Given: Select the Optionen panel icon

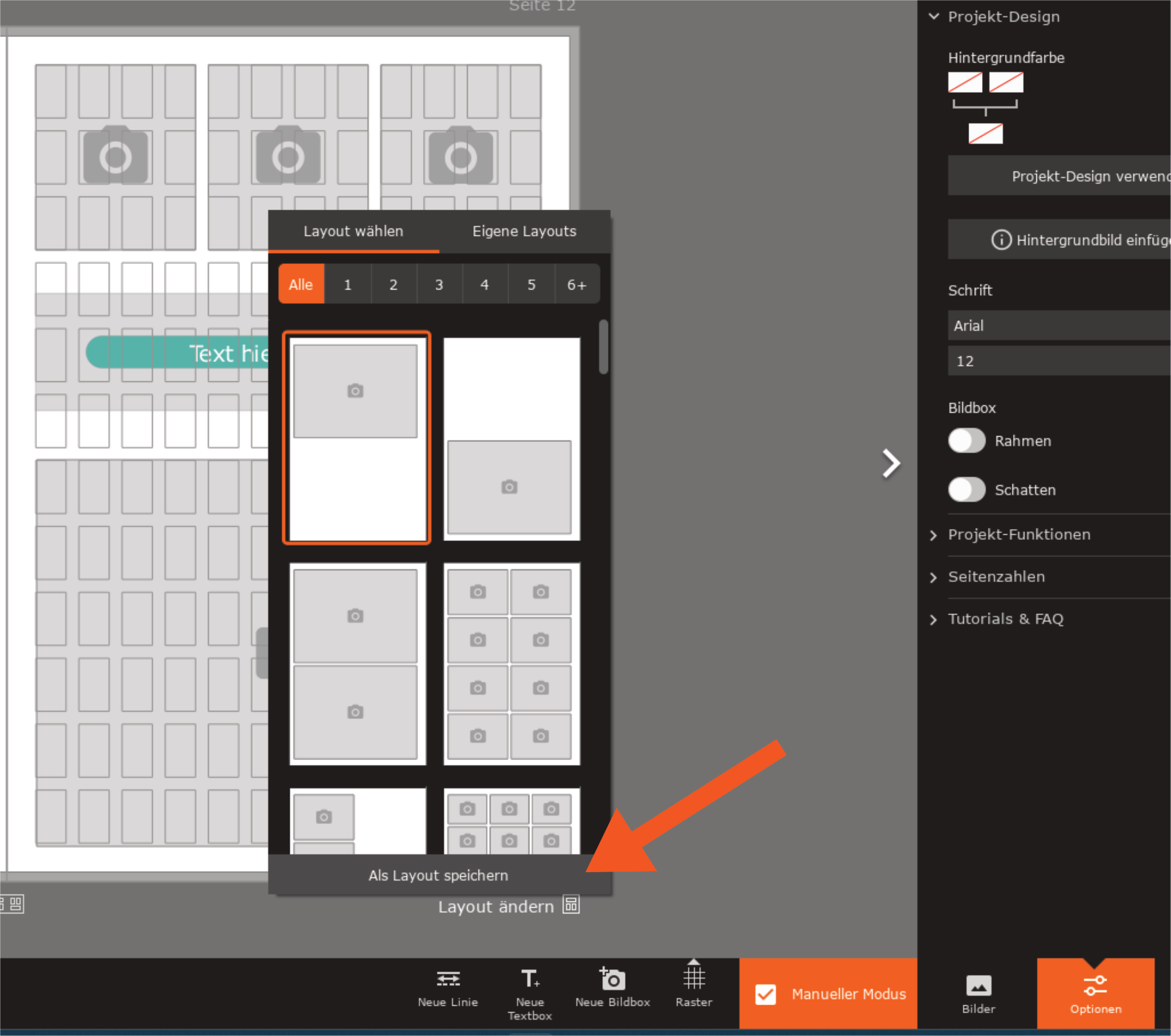Looking at the screenshot, I should [1095, 985].
